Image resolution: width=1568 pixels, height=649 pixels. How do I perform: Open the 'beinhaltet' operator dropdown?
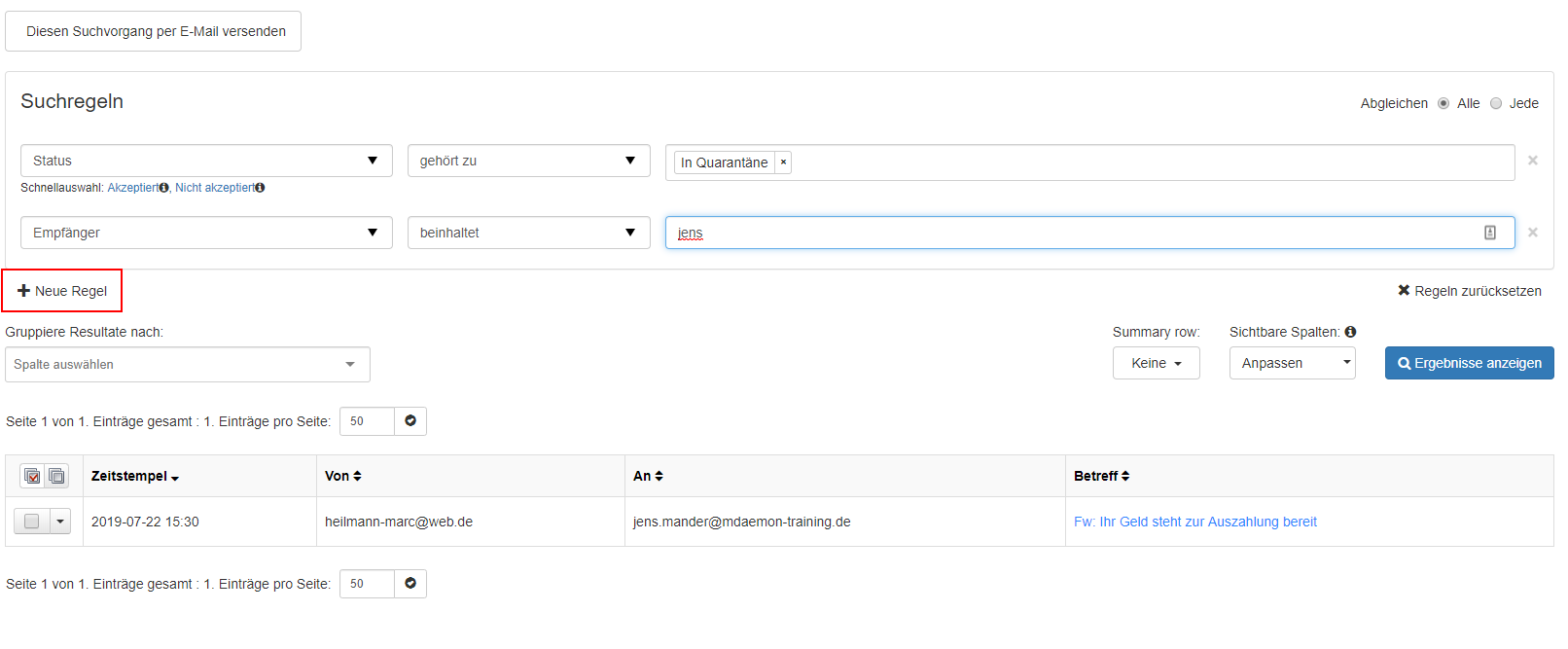tap(528, 233)
